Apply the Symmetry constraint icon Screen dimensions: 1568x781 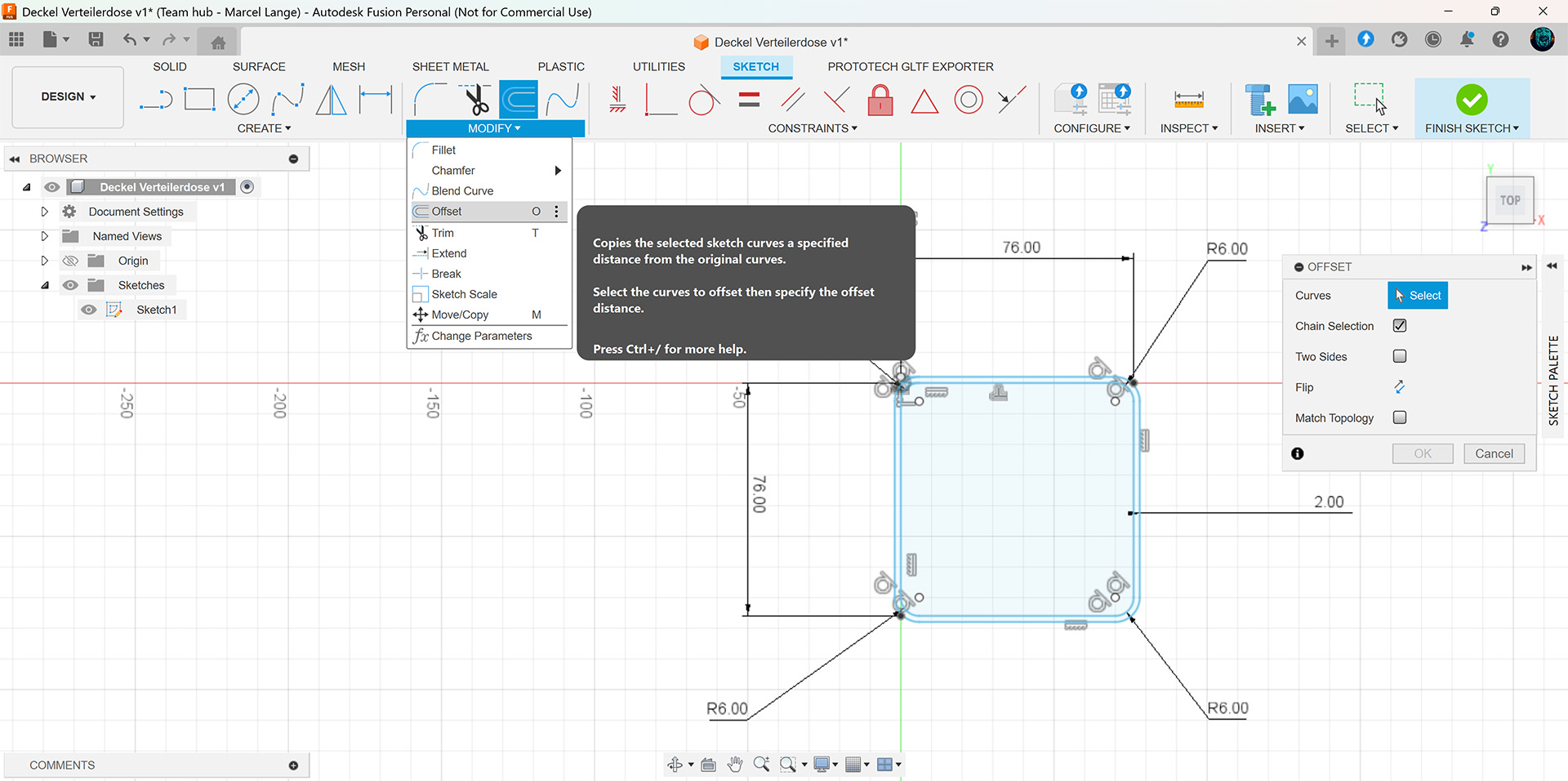point(1012,100)
